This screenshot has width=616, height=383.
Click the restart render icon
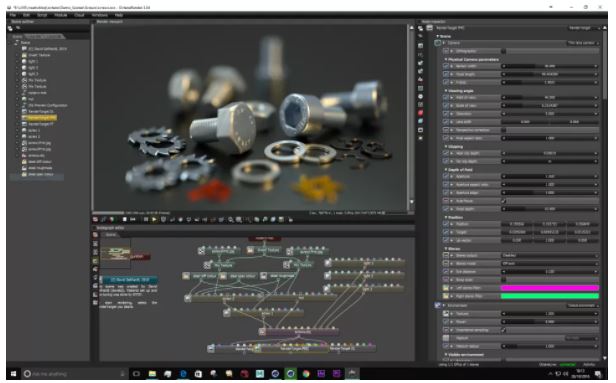tap(133, 220)
